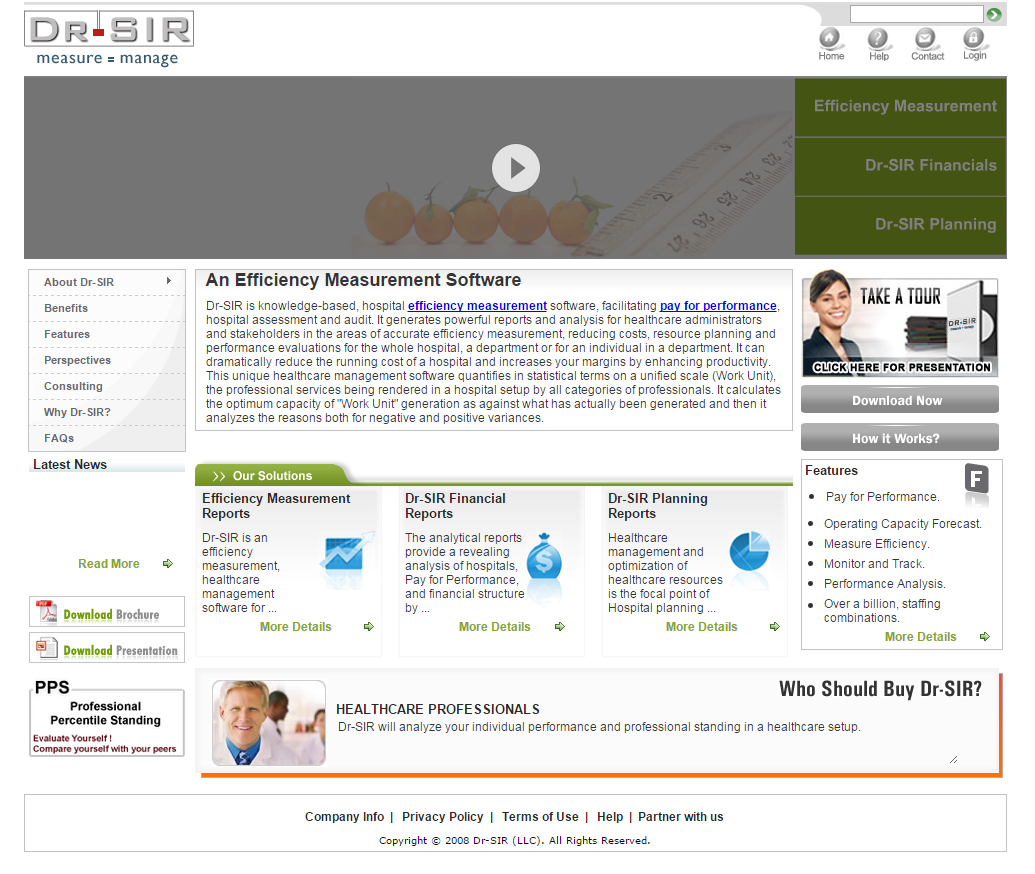Click arrow icon next to Financial More Details

point(560,626)
